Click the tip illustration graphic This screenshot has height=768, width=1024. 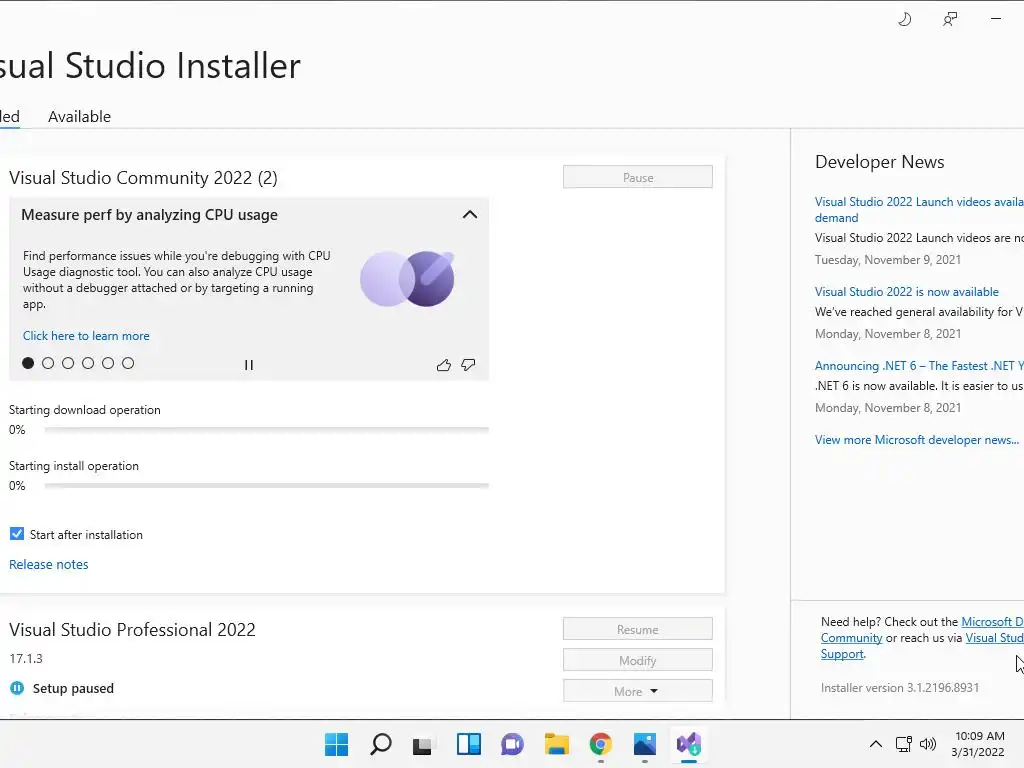click(x=408, y=279)
